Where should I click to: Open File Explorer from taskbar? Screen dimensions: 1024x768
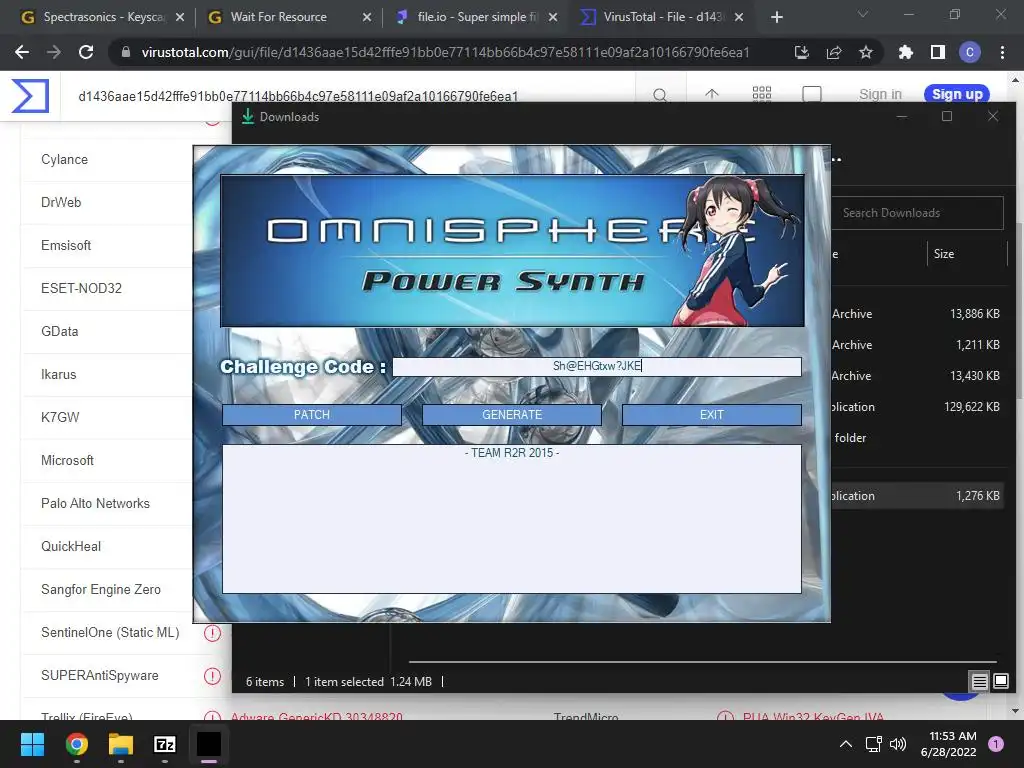[x=121, y=744]
